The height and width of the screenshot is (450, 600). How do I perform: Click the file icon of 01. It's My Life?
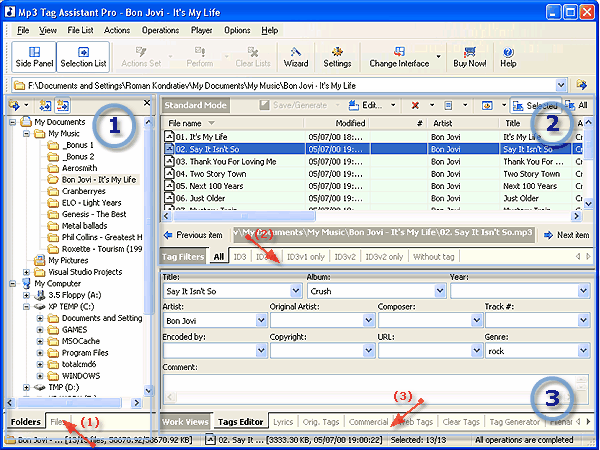(169, 137)
